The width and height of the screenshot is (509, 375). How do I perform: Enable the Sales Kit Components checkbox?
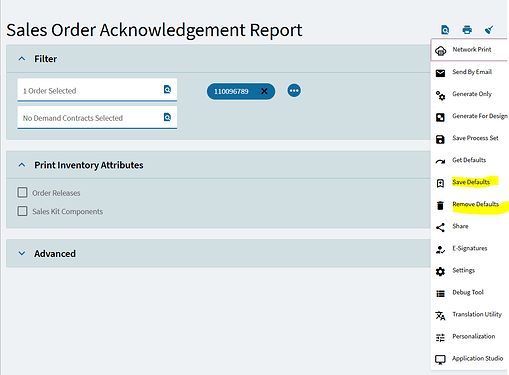(22, 211)
